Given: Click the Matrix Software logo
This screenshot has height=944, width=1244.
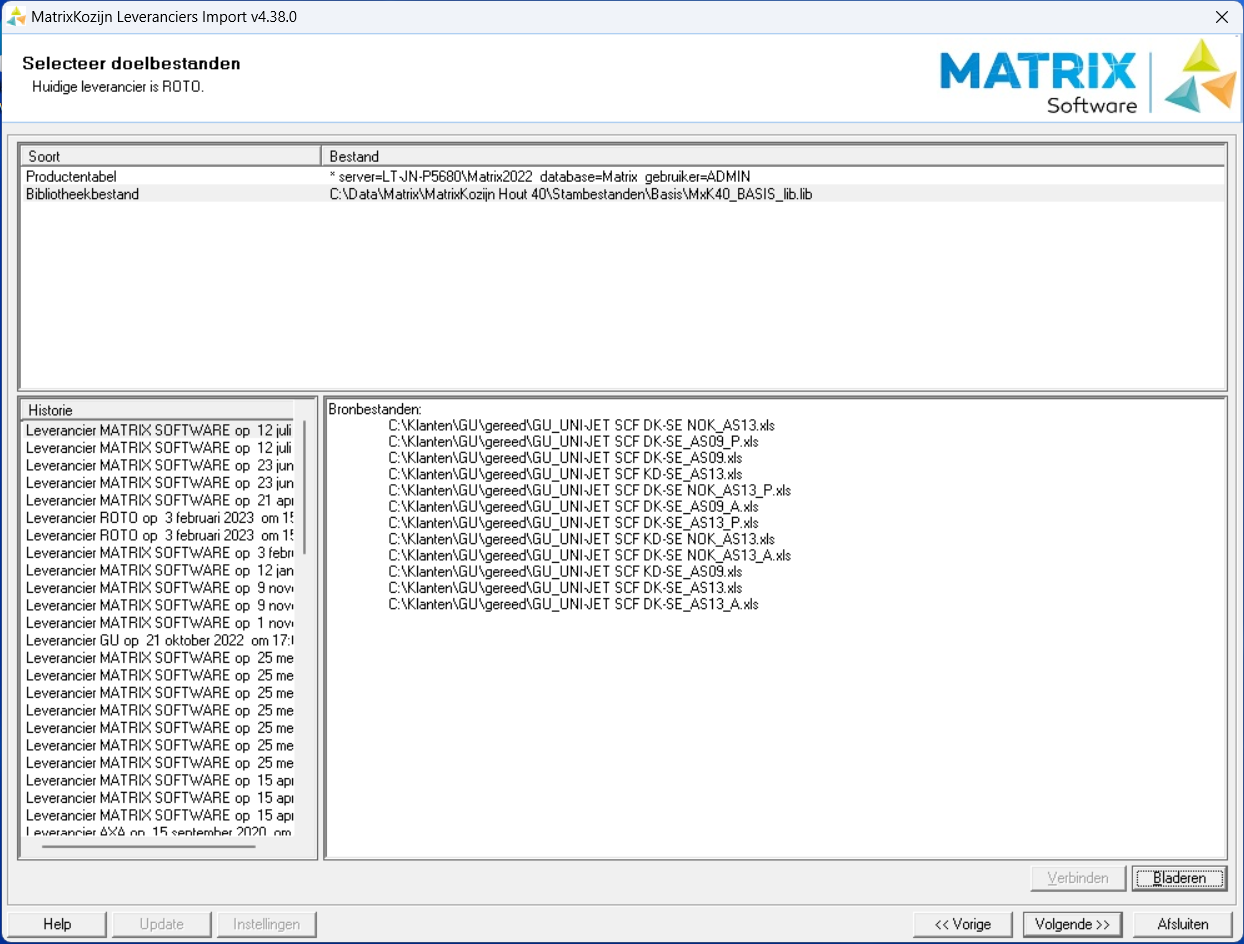Looking at the screenshot, I should point(1088,76).
